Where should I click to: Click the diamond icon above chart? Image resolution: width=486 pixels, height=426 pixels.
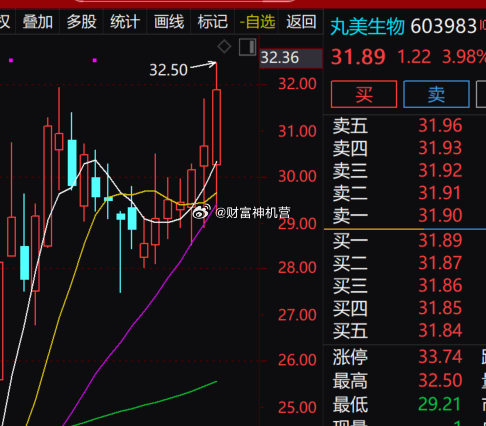(x=224, y=46)
